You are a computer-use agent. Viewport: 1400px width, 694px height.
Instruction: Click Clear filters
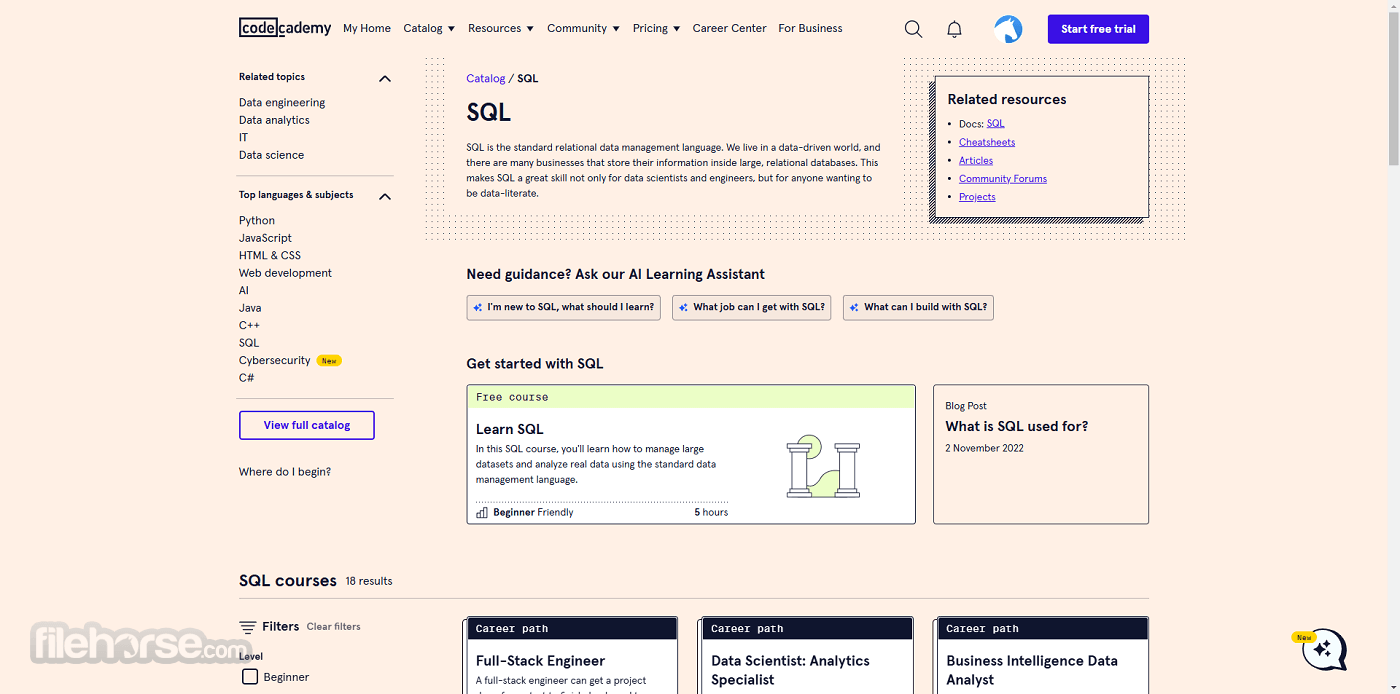(x=333, y=627)
